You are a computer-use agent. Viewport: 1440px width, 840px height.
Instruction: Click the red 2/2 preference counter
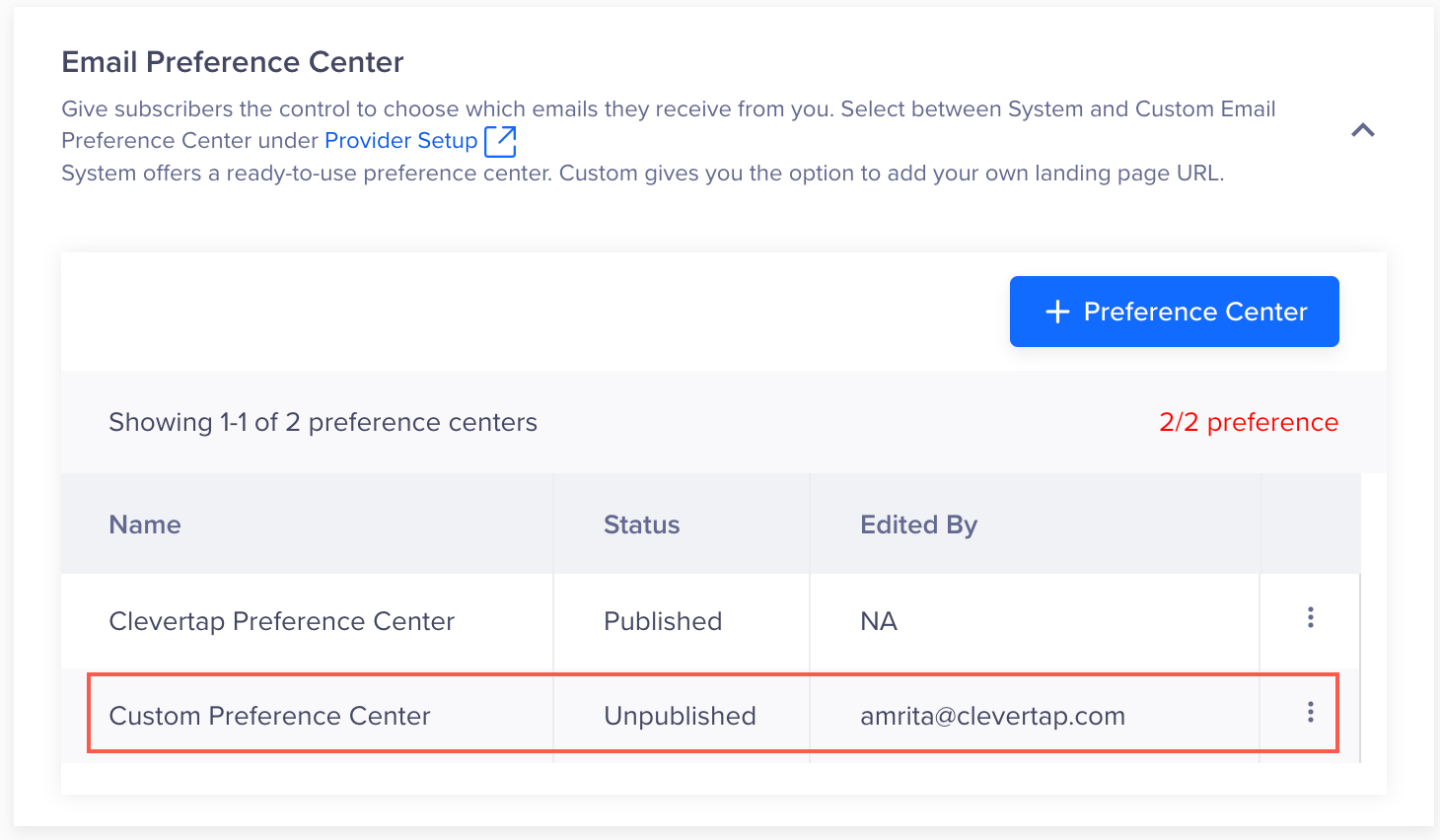tap(1249, 422)
